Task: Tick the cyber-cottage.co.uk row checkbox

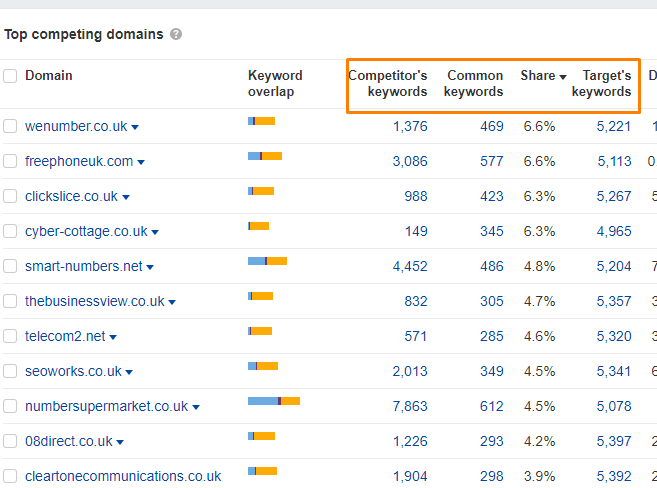Action: (10, 231)
